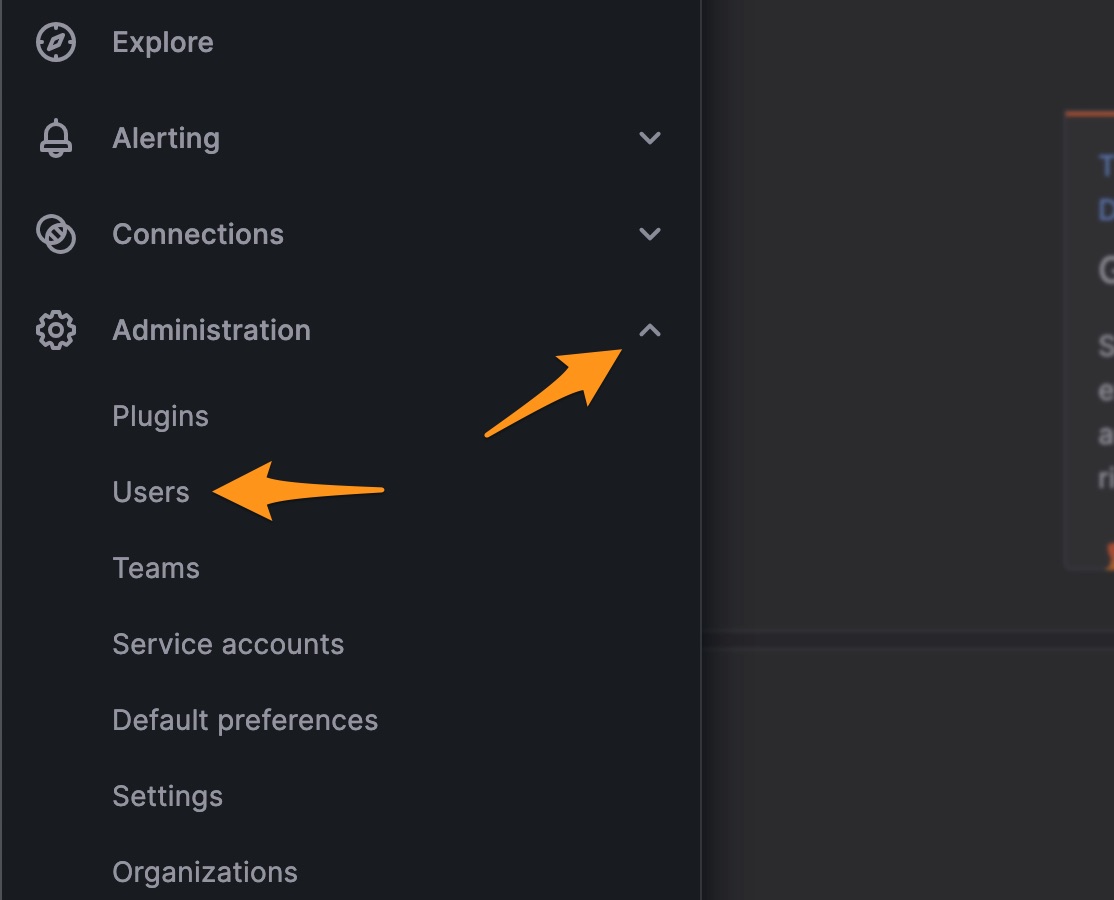1114x900 pixels.
Task: Select Teams in the sidebar
Action: 156,568
